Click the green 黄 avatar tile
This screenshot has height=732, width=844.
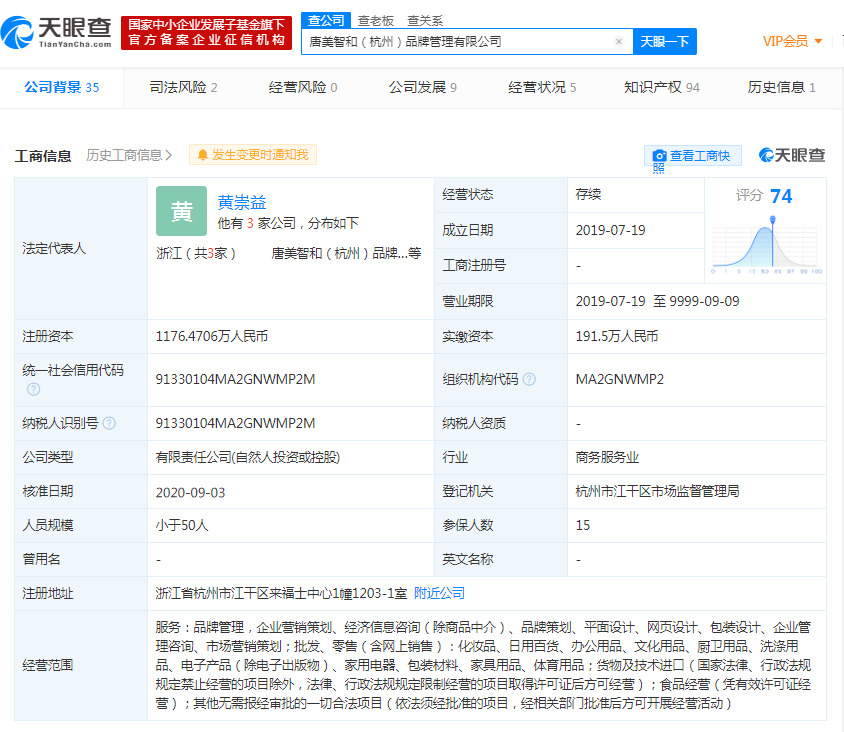pyautogui.click(x=181, y=211)
